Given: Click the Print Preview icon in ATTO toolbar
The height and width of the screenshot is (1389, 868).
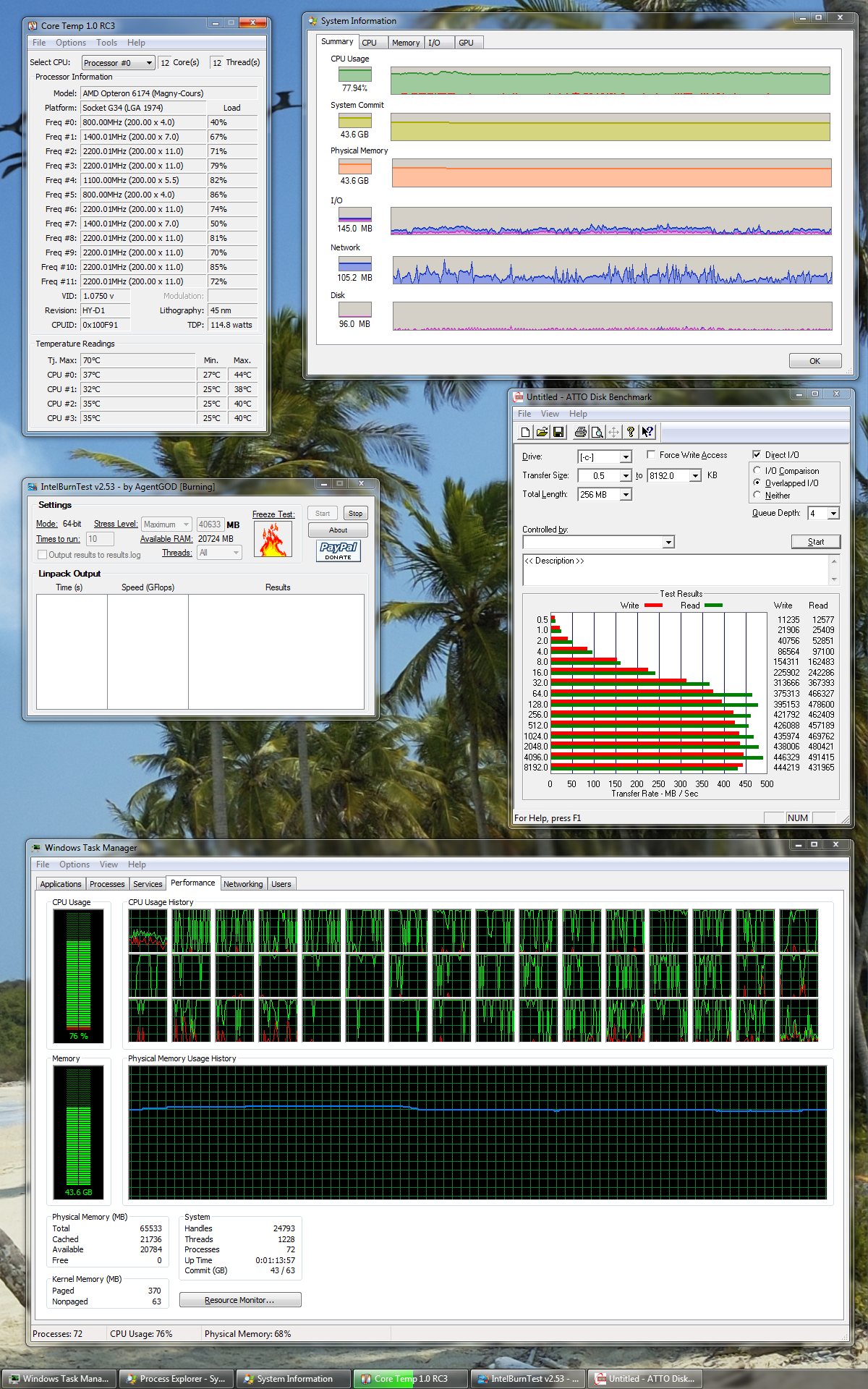Looking at the screenshot, I should tap(597, 432).
